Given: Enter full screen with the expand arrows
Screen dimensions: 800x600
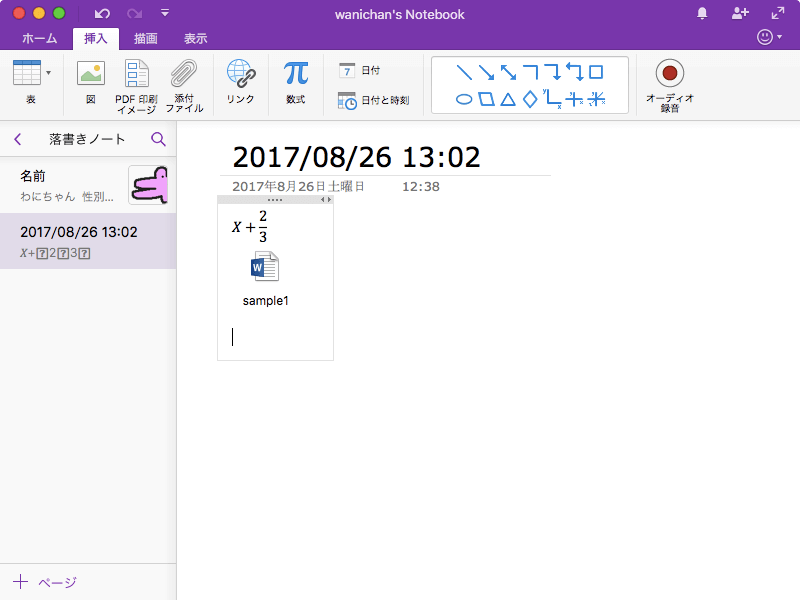Looking at the screenshot, I should point(778,13).
